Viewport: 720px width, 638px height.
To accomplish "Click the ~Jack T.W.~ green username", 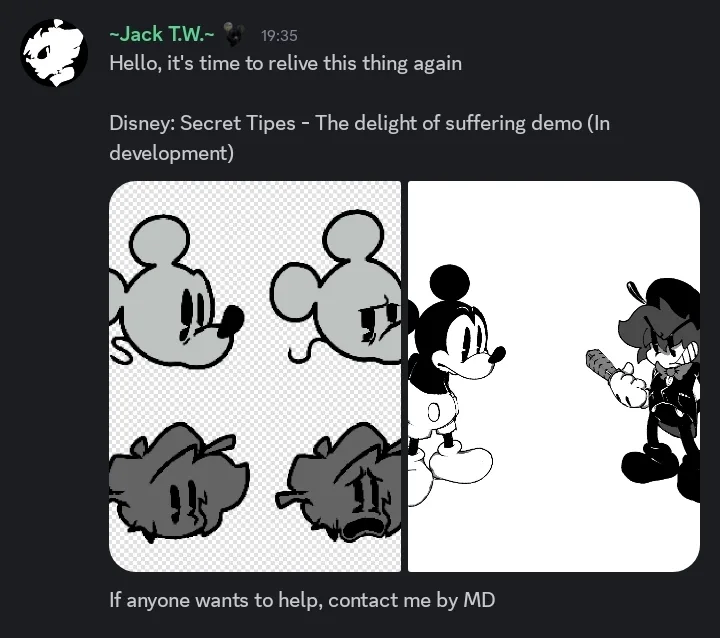I will [162, 34].
